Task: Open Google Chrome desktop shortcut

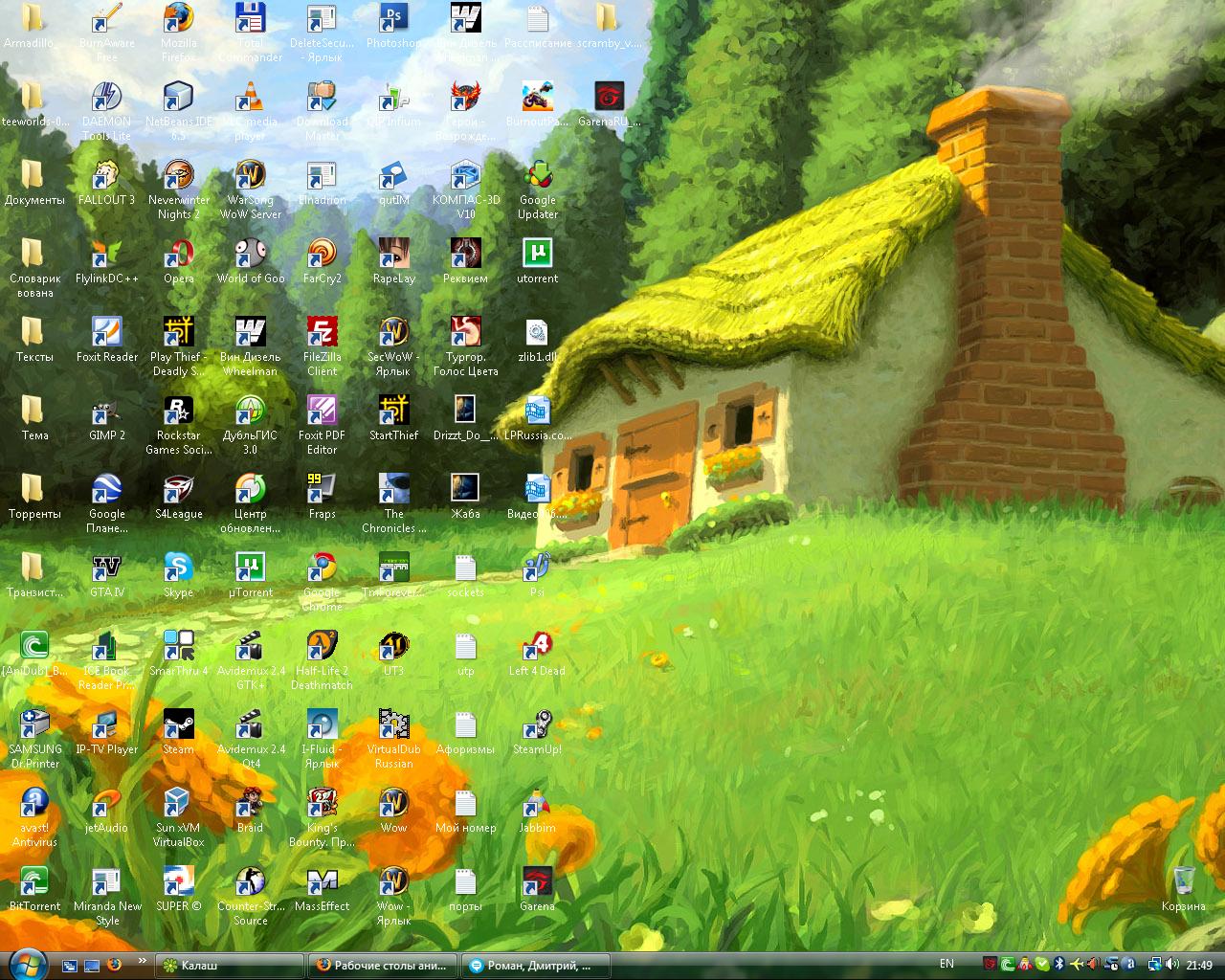Action: tap(323, 582)
